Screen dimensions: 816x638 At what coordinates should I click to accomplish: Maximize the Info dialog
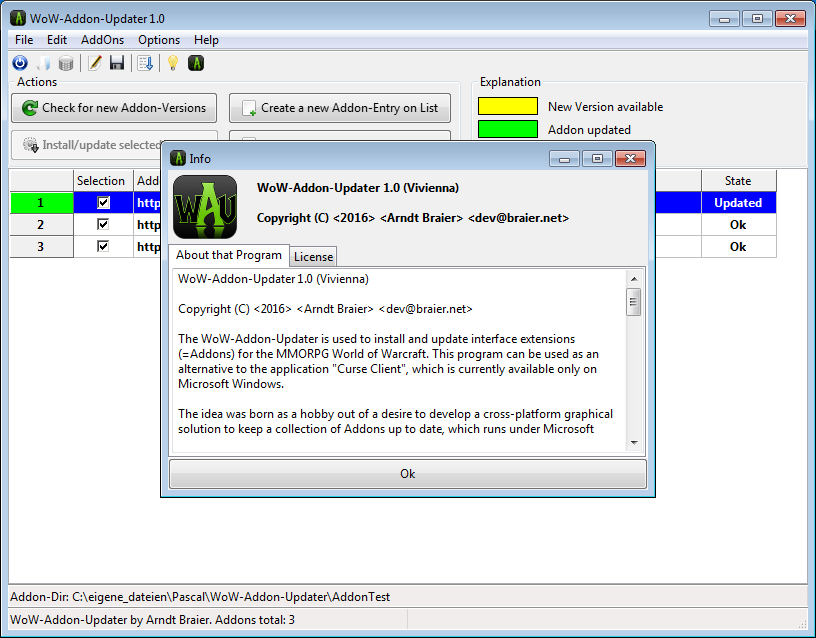597,159
